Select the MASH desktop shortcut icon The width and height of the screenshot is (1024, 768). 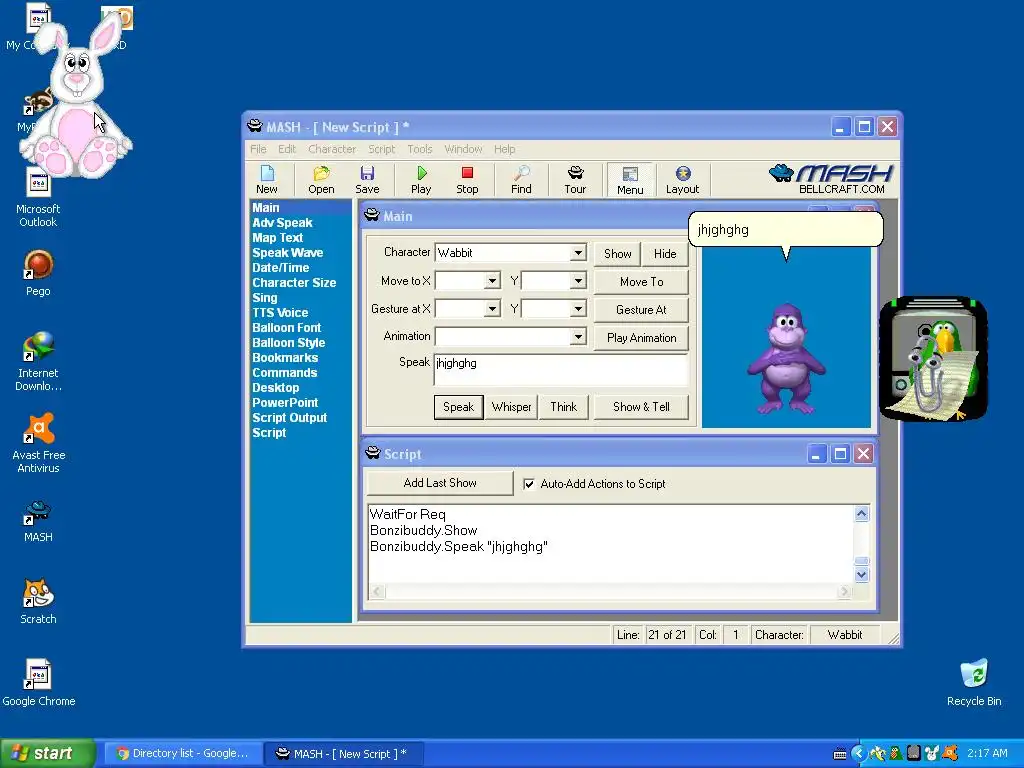tap(38, 521)
